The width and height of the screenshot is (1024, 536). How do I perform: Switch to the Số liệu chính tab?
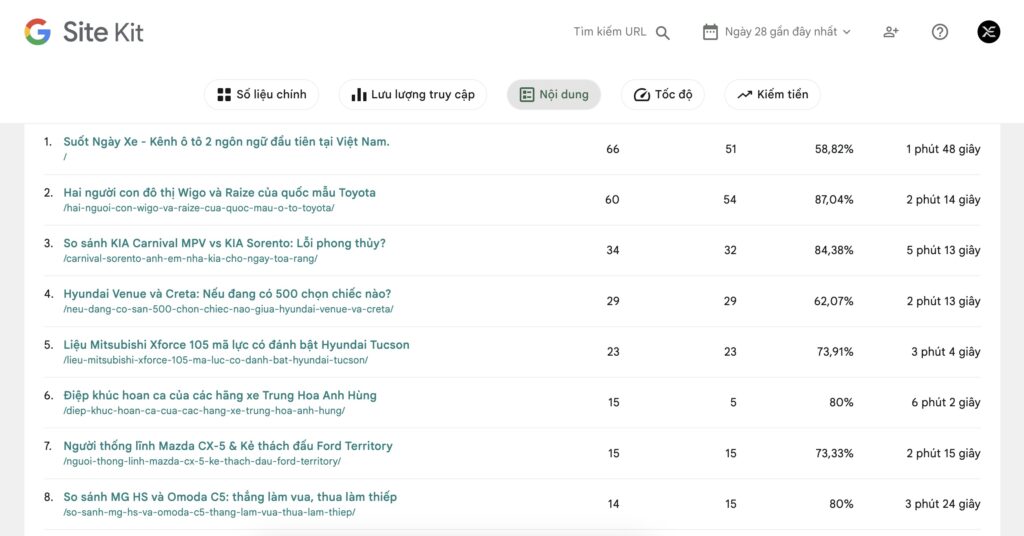[261, 95]
